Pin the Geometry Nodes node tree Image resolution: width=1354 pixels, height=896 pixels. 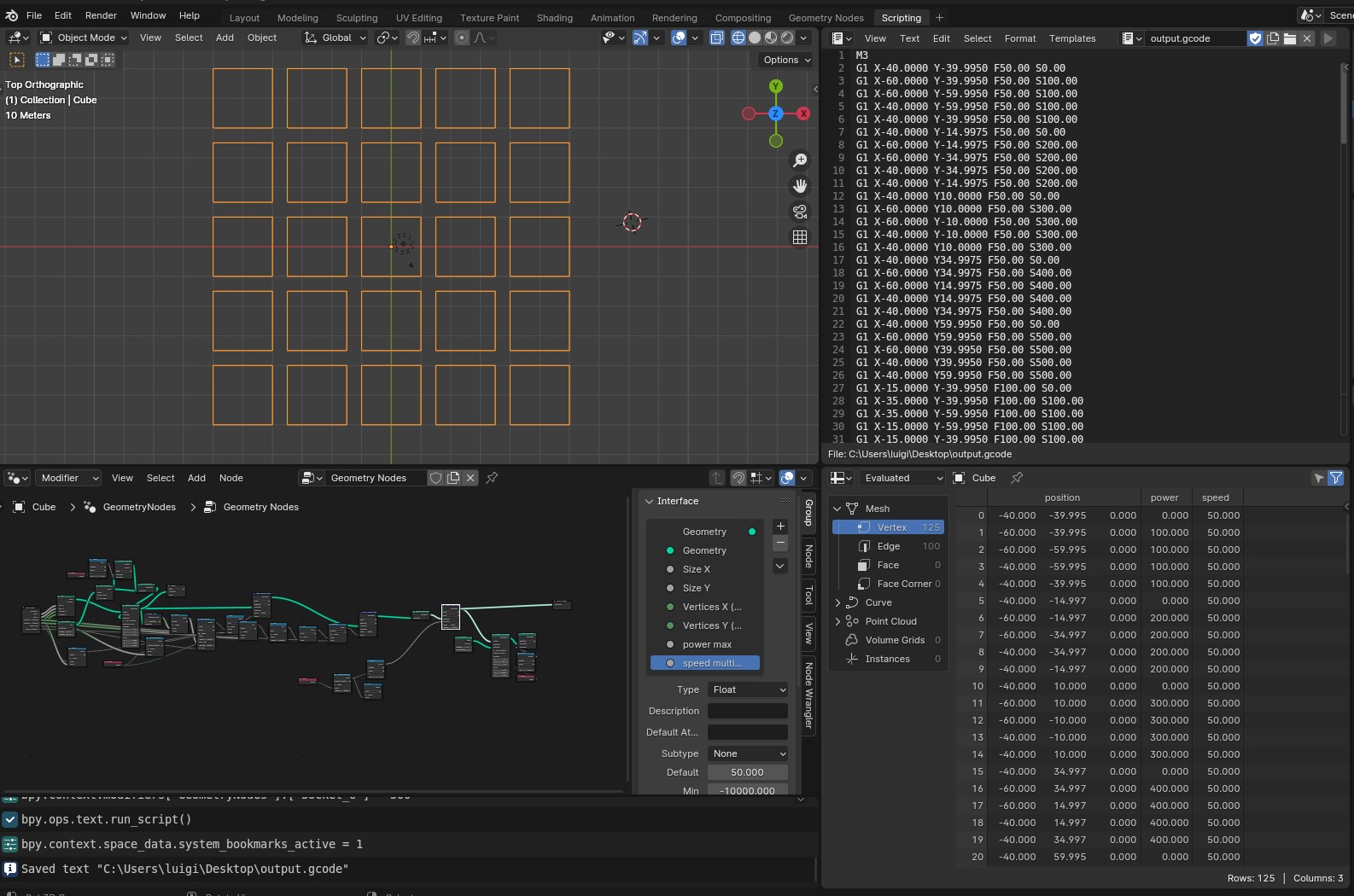point(492,478)
